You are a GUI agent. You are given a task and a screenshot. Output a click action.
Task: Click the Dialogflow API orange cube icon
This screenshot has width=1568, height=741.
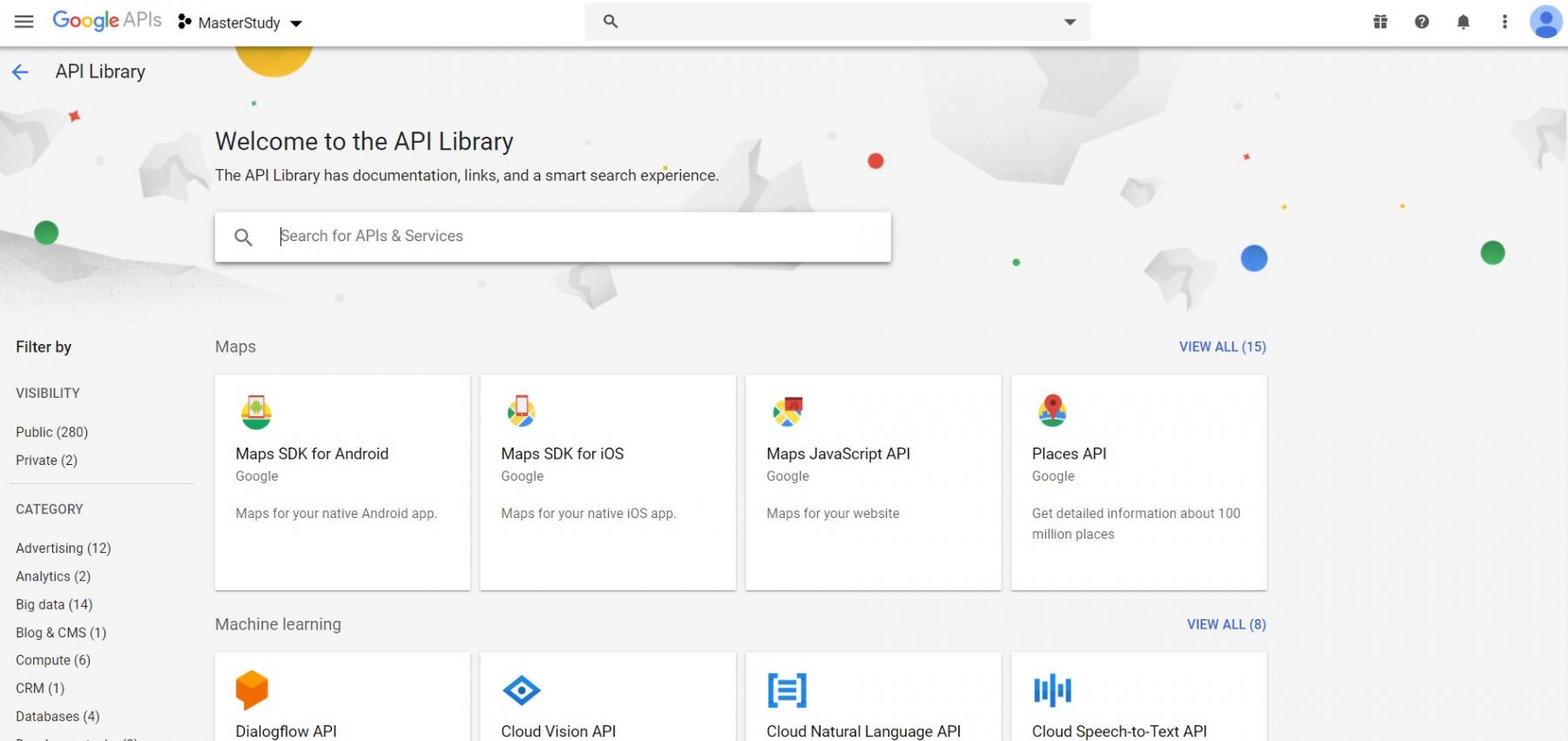(252, 690)
